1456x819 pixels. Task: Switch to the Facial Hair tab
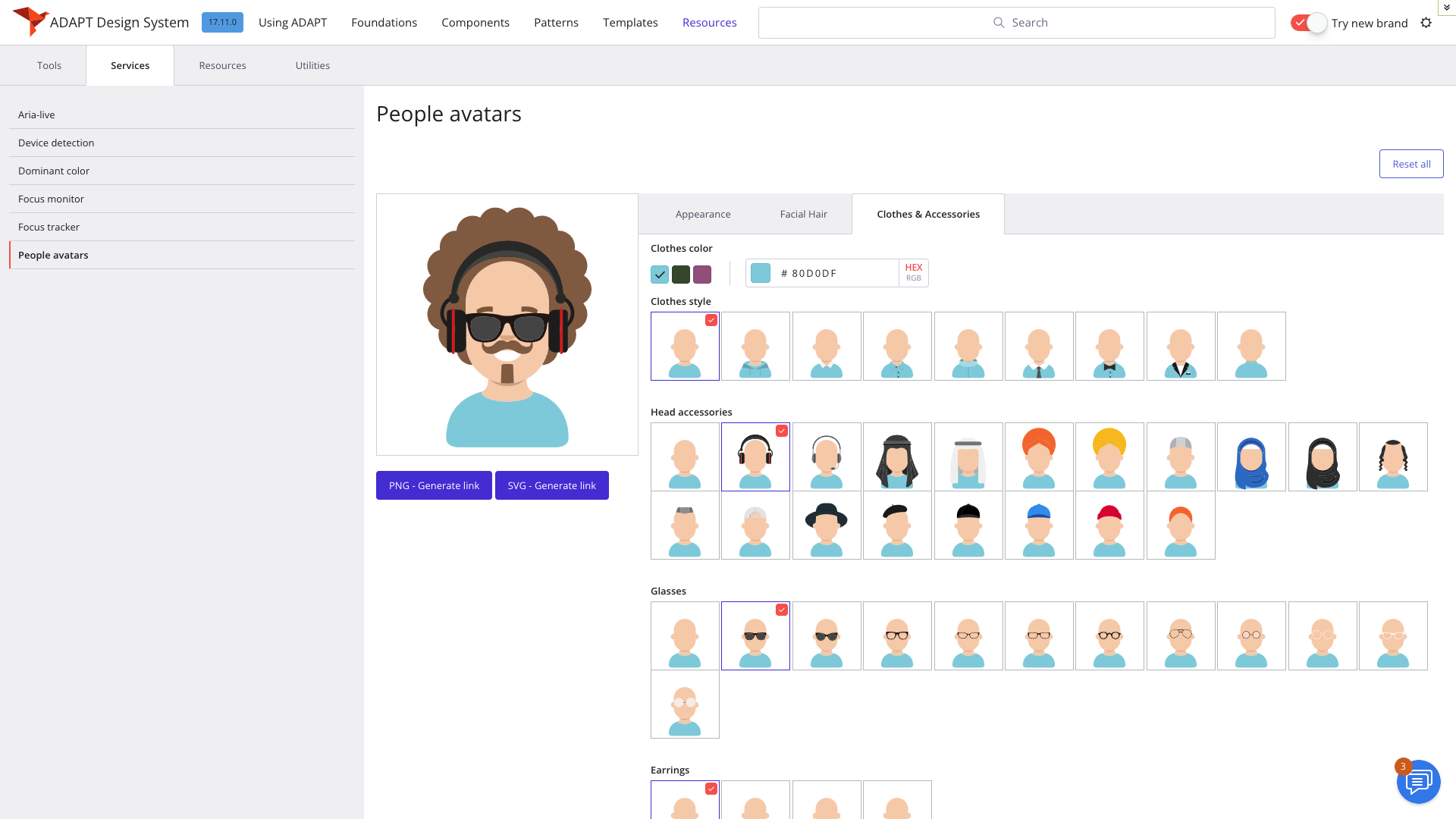803,215
